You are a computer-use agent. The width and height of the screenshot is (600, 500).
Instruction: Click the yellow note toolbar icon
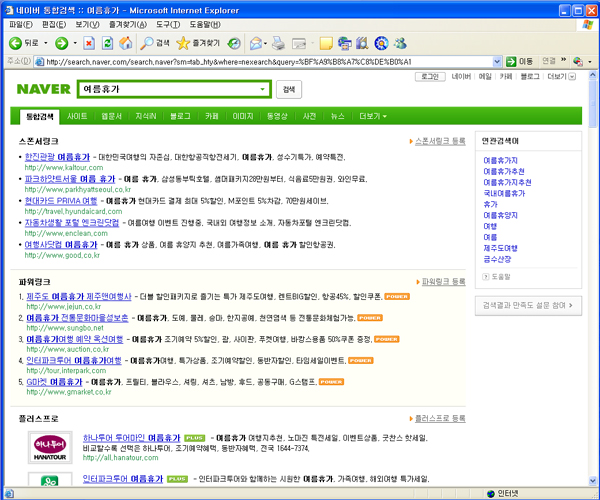pyautogui.click(x=326, y=43)
